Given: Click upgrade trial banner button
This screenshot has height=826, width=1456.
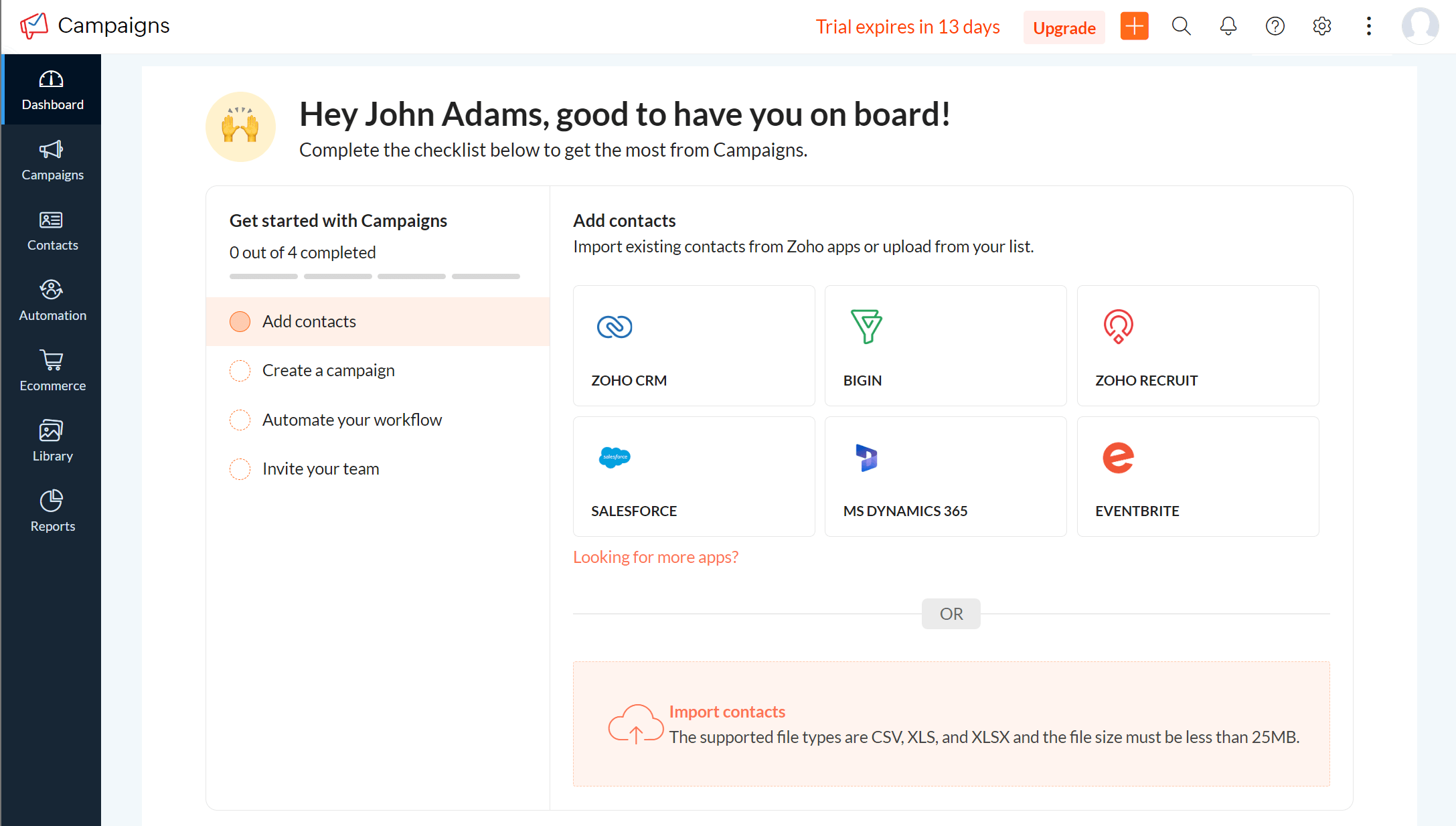Looking at the screenshot, I should [1063, 27].
